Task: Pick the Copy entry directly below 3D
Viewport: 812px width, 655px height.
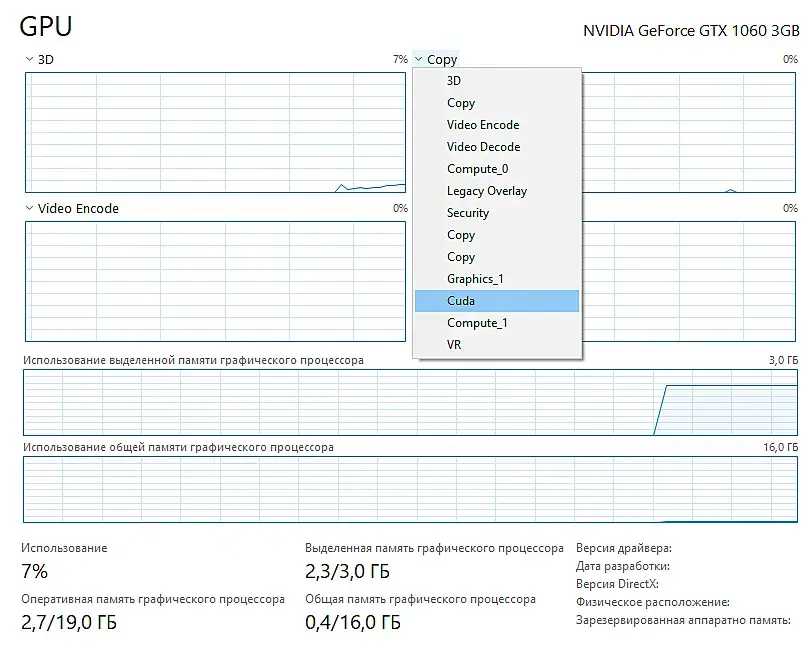Action: (x=461, y=103)
